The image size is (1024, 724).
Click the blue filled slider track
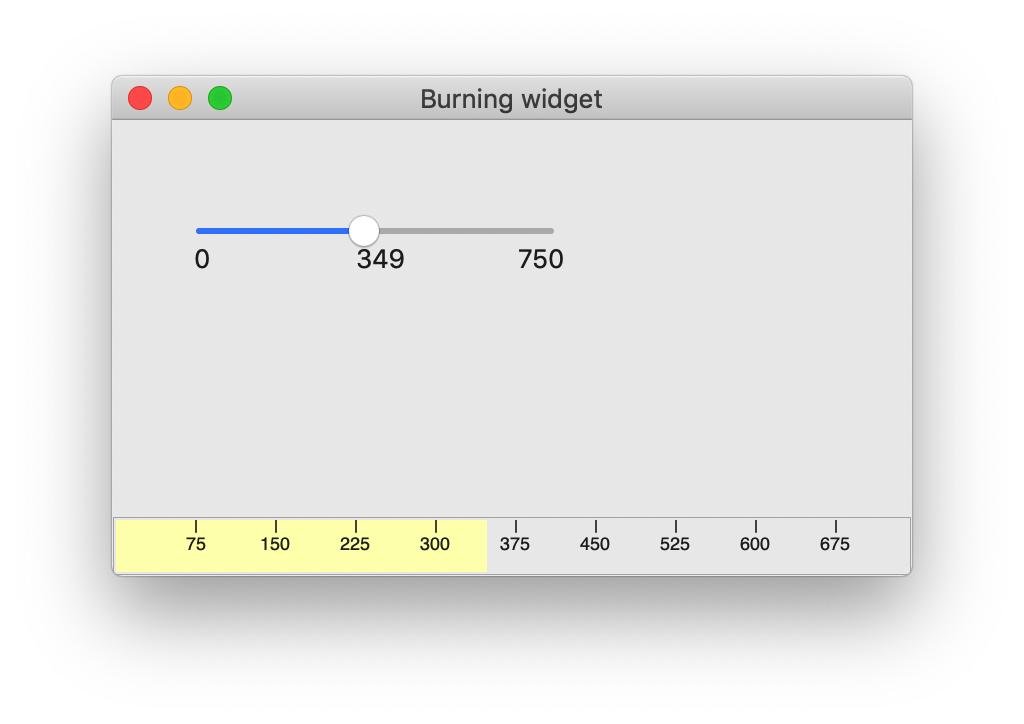[x=273, y=231]
